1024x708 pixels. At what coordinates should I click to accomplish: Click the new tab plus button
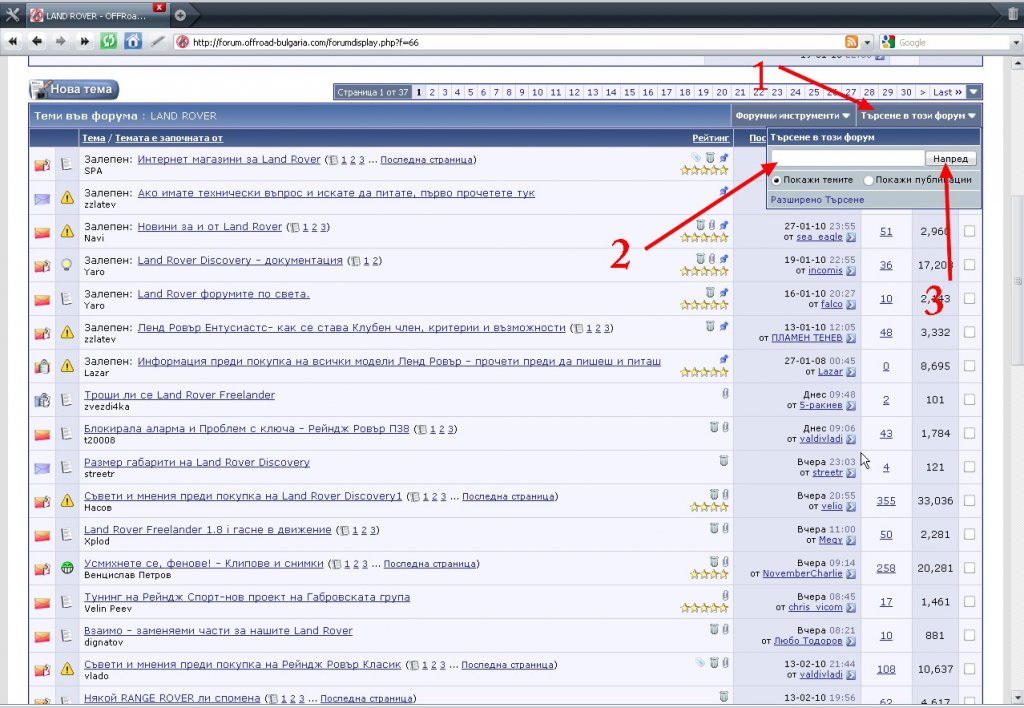(180, 15)
